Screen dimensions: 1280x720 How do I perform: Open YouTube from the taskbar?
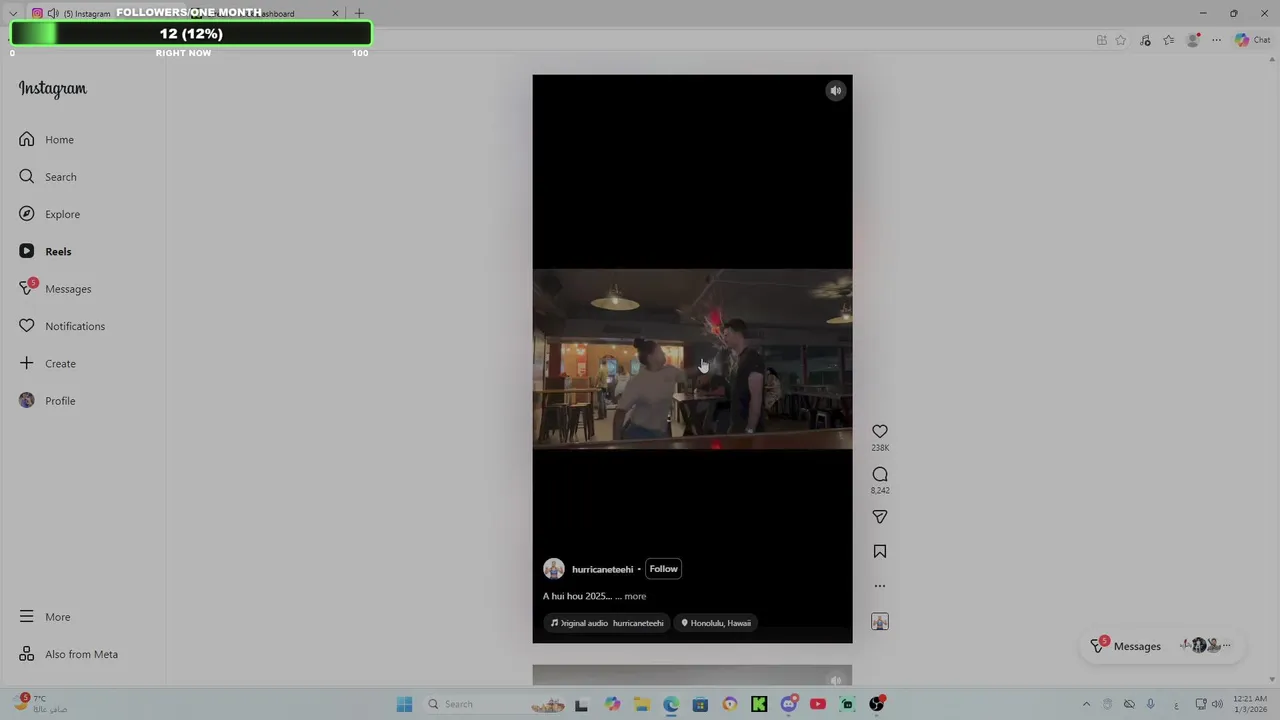[x=818, y=704]
